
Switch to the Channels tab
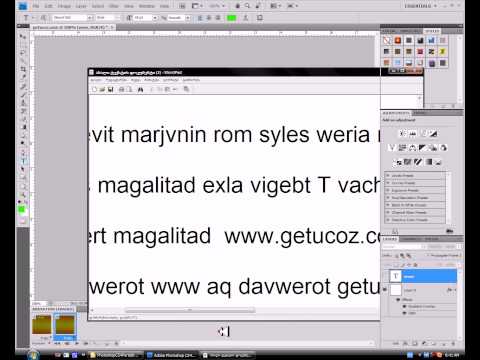[x=410, y=239]
